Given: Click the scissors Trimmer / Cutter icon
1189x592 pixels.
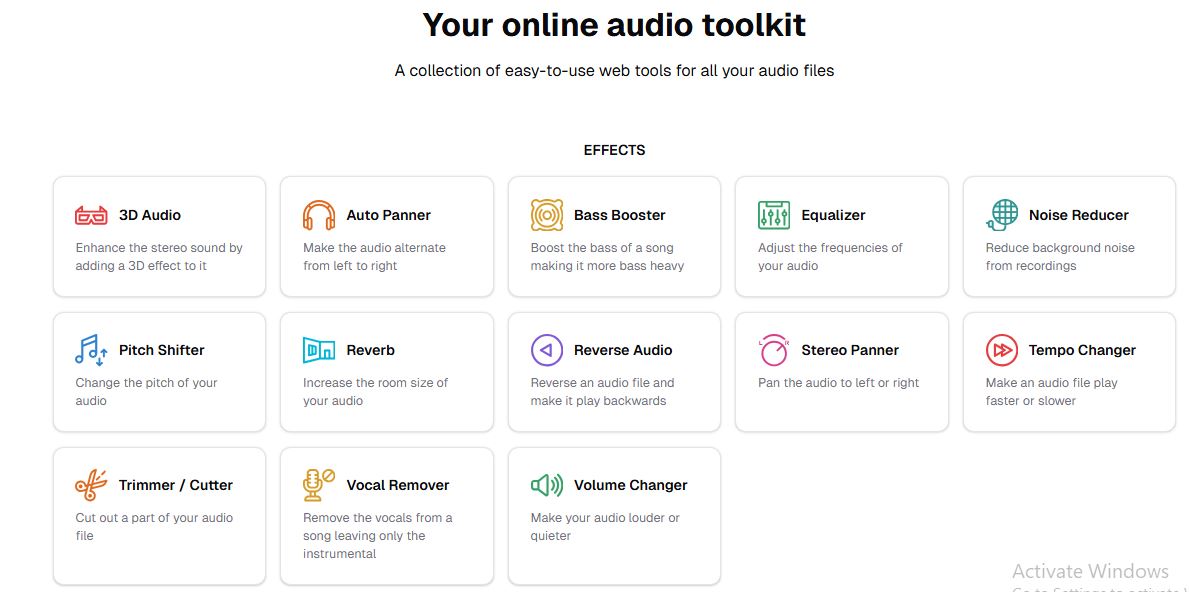Looking at the screenshot, I should click(x=91, y=485).
